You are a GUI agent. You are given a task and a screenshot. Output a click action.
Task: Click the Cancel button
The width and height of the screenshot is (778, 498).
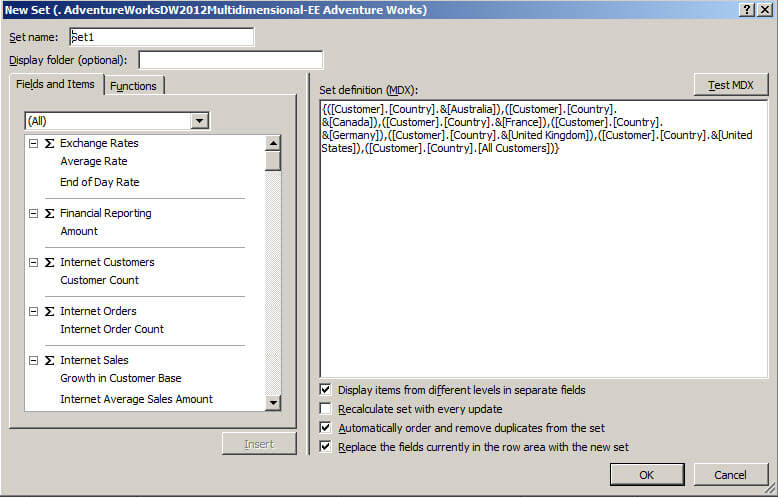click(x=730, y=475)
